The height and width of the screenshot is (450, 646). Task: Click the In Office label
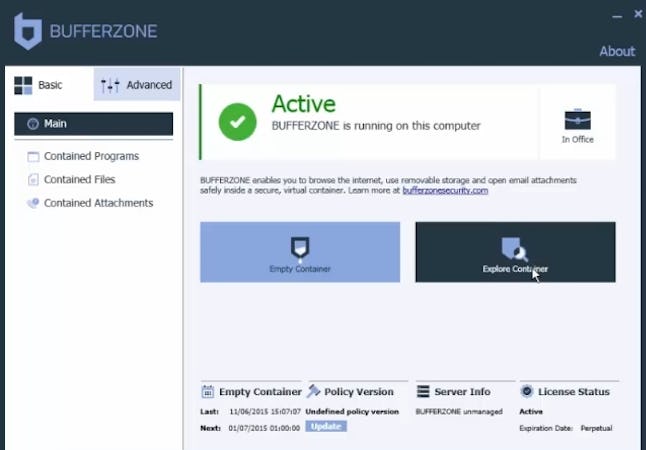pyautogui.click(x=578, y=140)
